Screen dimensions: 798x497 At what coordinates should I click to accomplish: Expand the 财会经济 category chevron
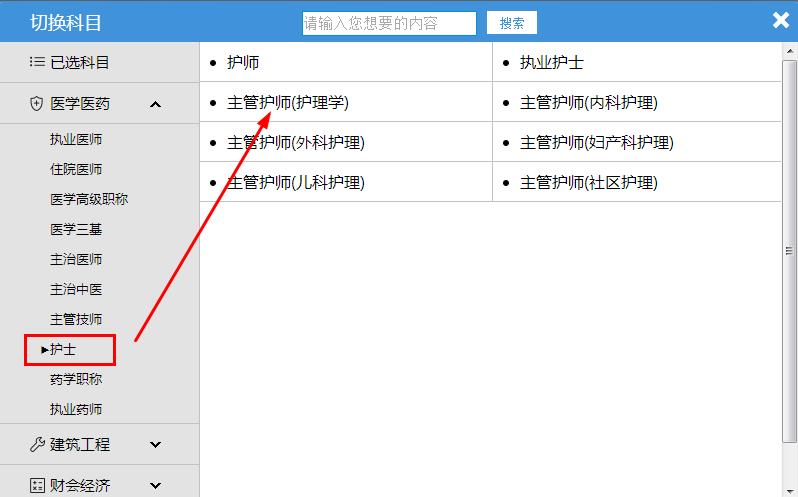[x=155, y=485]
